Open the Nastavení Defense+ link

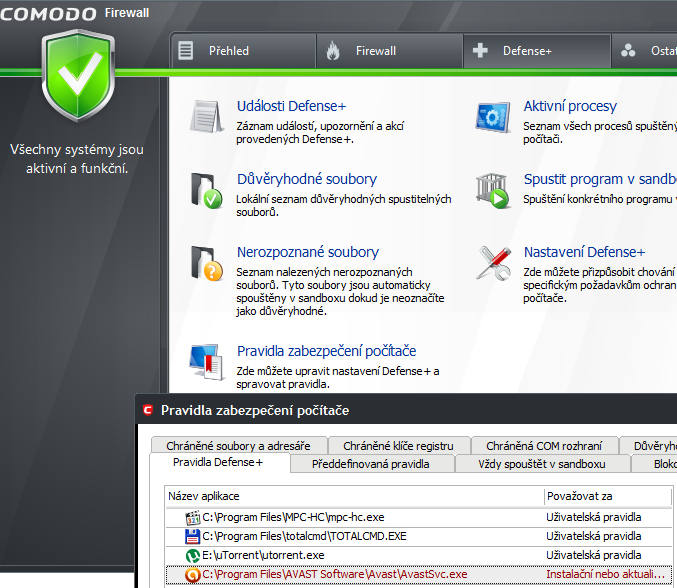point(584,252)
